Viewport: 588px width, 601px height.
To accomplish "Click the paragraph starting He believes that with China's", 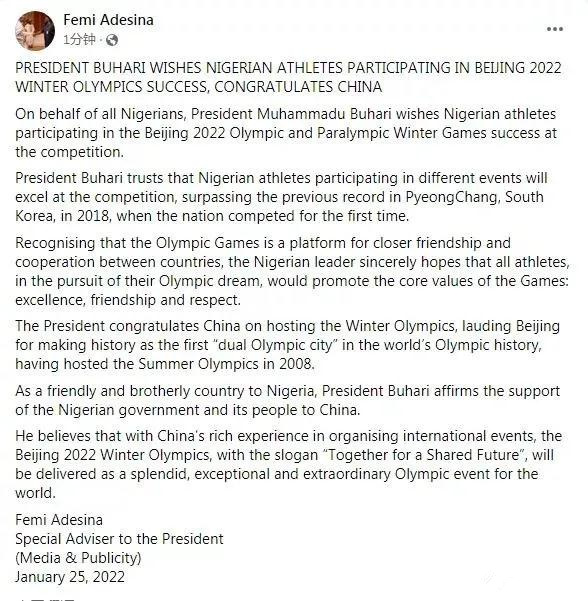I will coord(288,464).
